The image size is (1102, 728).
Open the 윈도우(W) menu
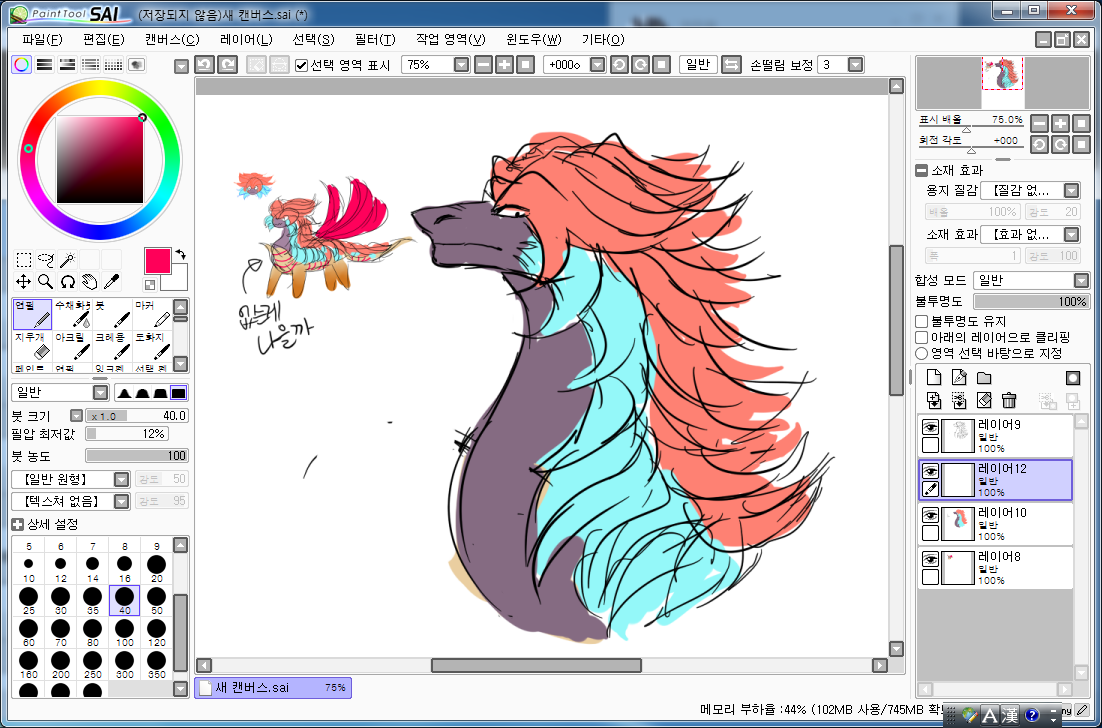533,39
